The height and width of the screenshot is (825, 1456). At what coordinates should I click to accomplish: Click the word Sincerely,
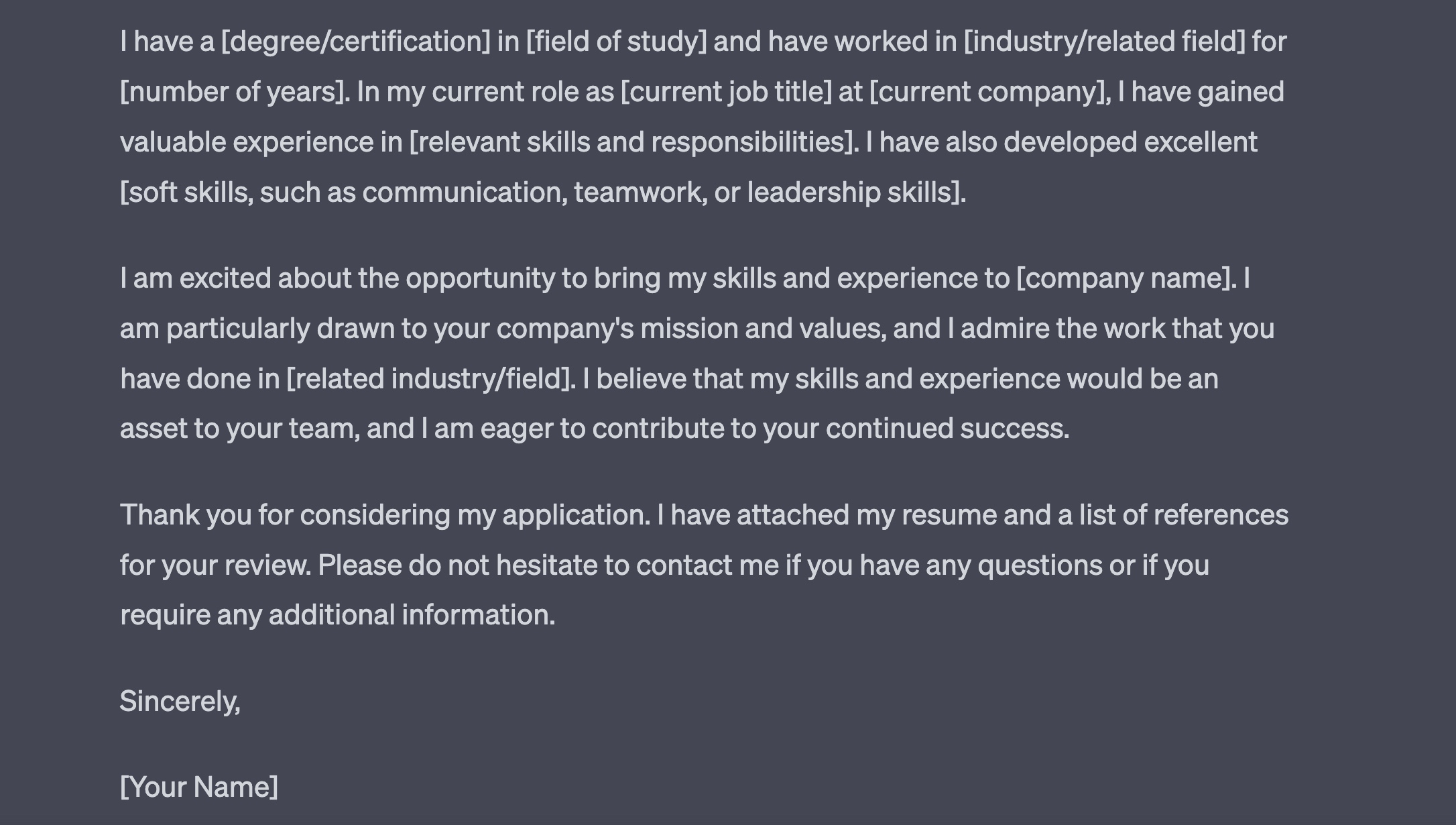pos(180,702)
